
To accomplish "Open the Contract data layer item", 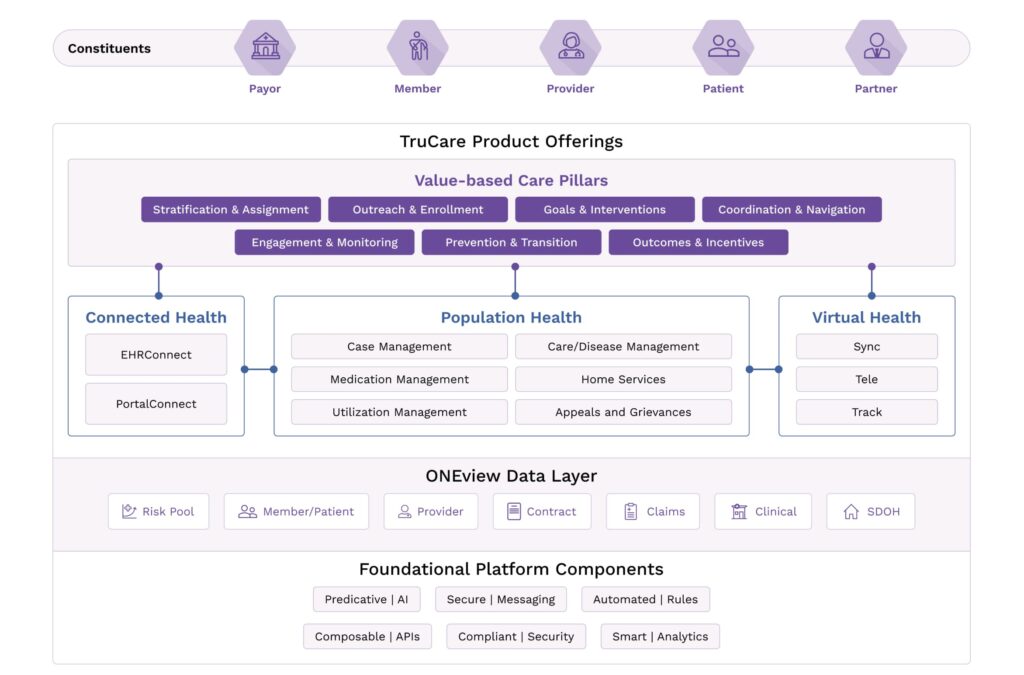I will (542, 511).
